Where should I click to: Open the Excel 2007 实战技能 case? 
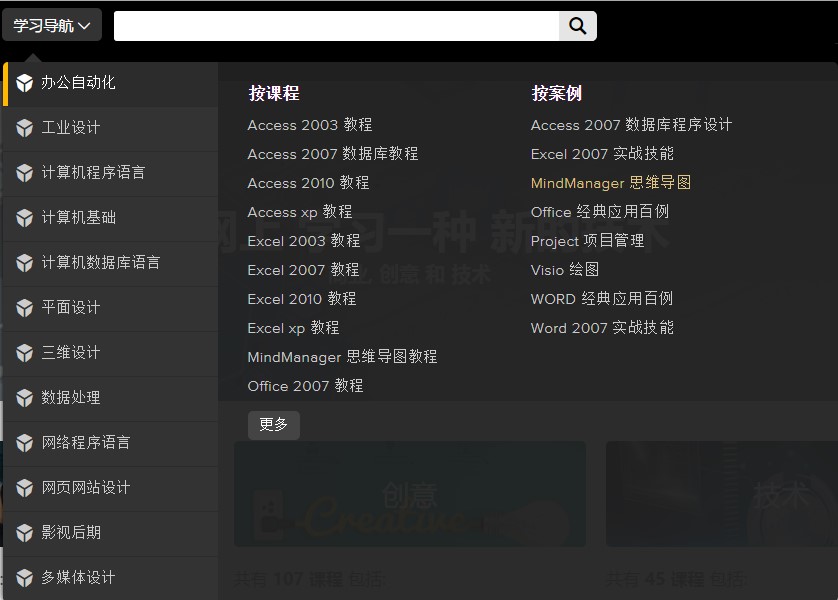pyautogui.click(x=602, y=154)
